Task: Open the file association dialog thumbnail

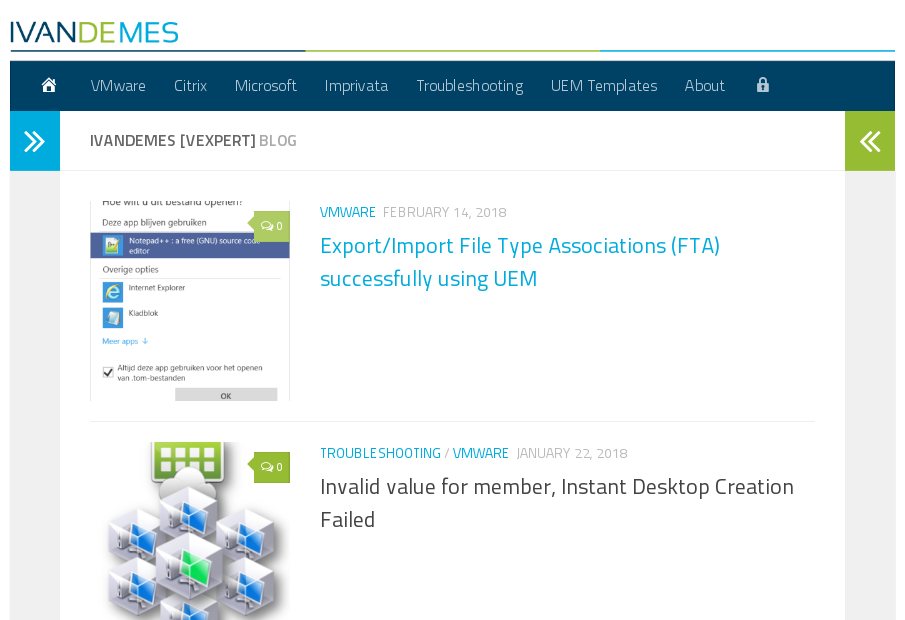Action: (190, 301)
